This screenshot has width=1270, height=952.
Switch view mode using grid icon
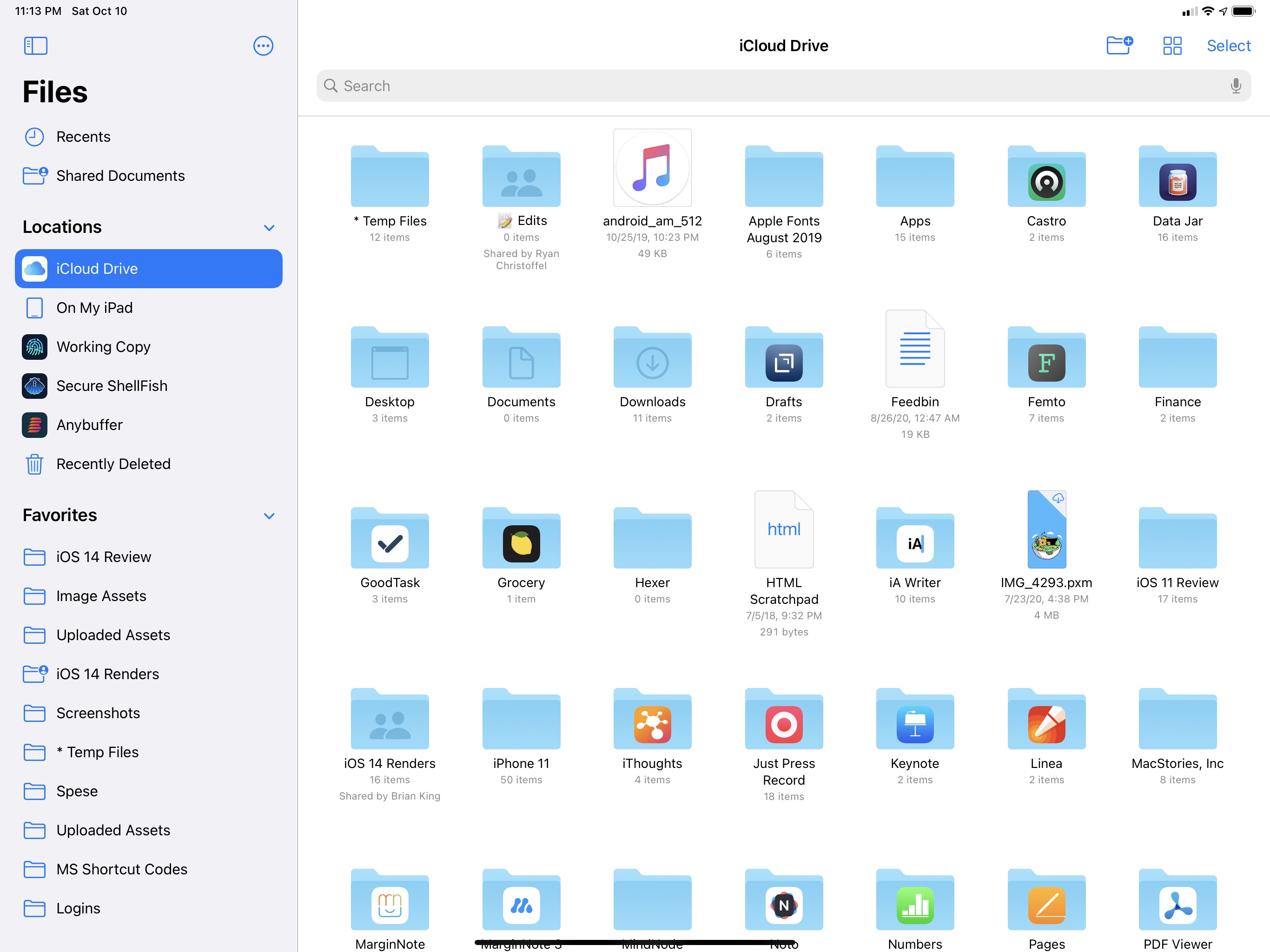tap(1172, 46)
